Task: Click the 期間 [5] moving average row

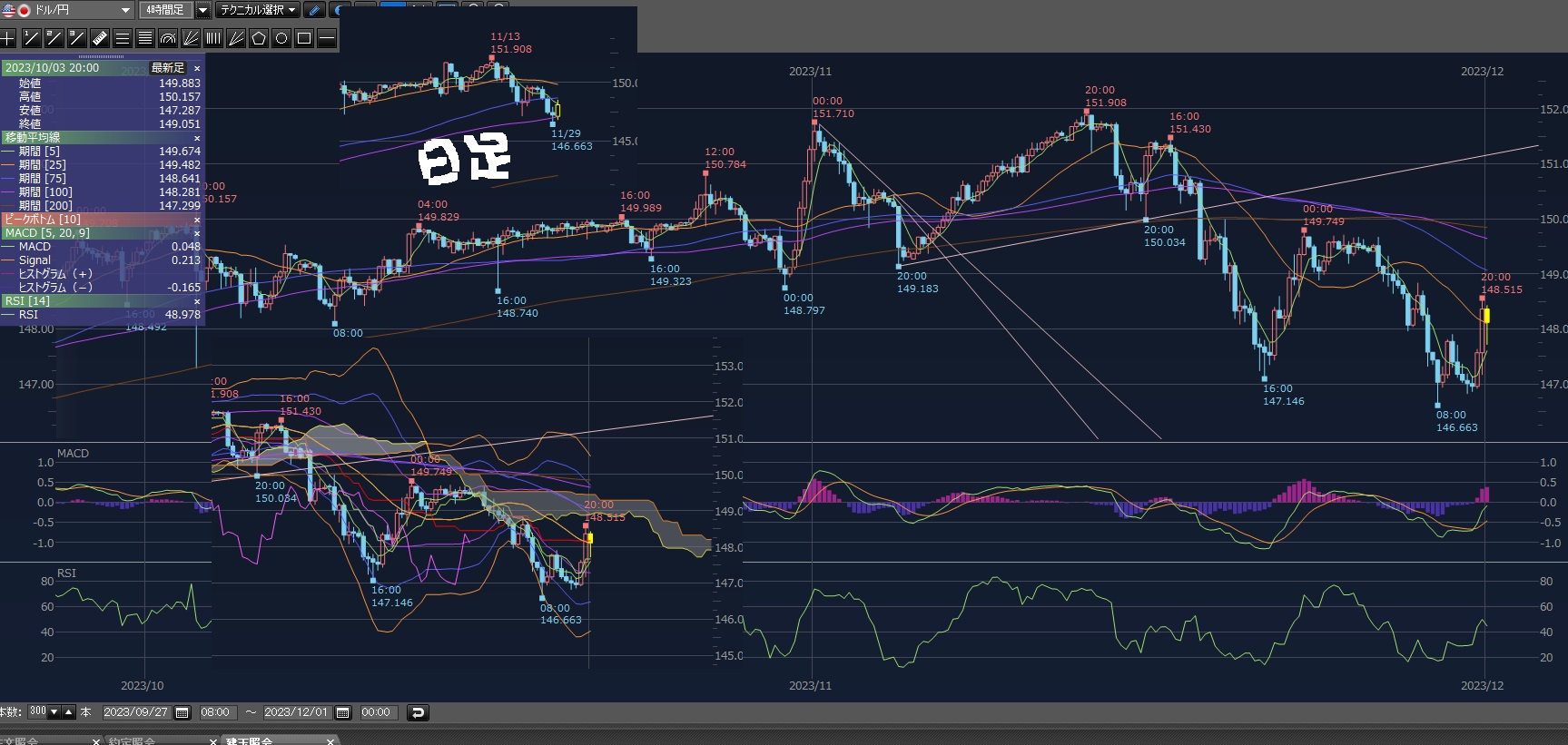Action: (102, 152)
